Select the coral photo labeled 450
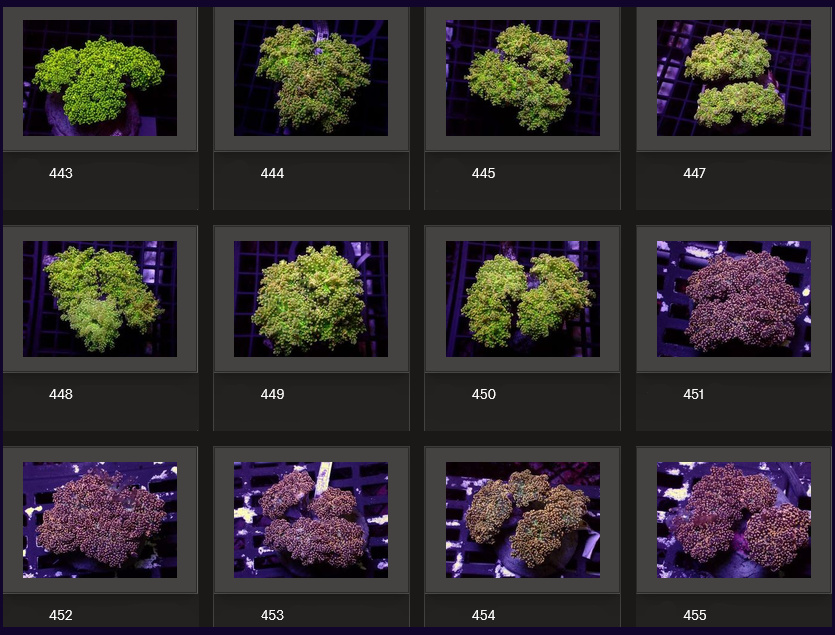 523,299
